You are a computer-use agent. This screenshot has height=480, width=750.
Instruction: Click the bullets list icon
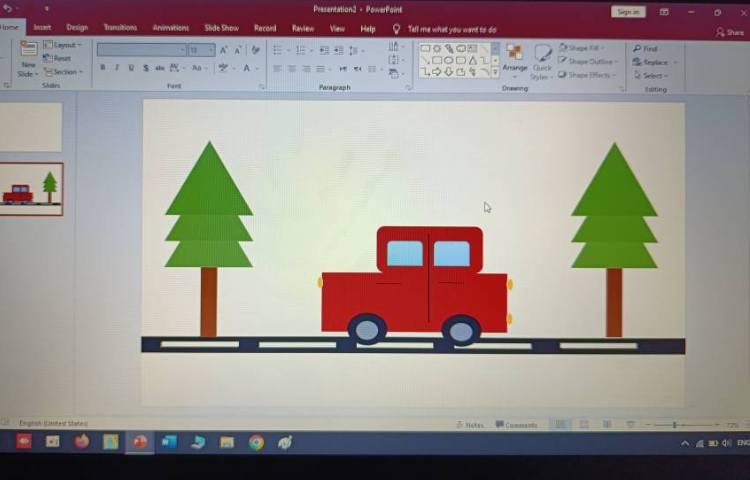(x=279, y=50)
